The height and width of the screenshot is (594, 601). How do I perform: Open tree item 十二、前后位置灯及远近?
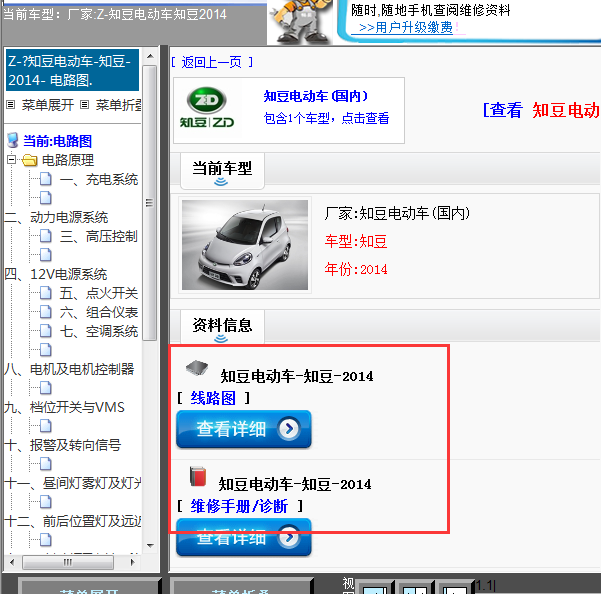point(73,521)
